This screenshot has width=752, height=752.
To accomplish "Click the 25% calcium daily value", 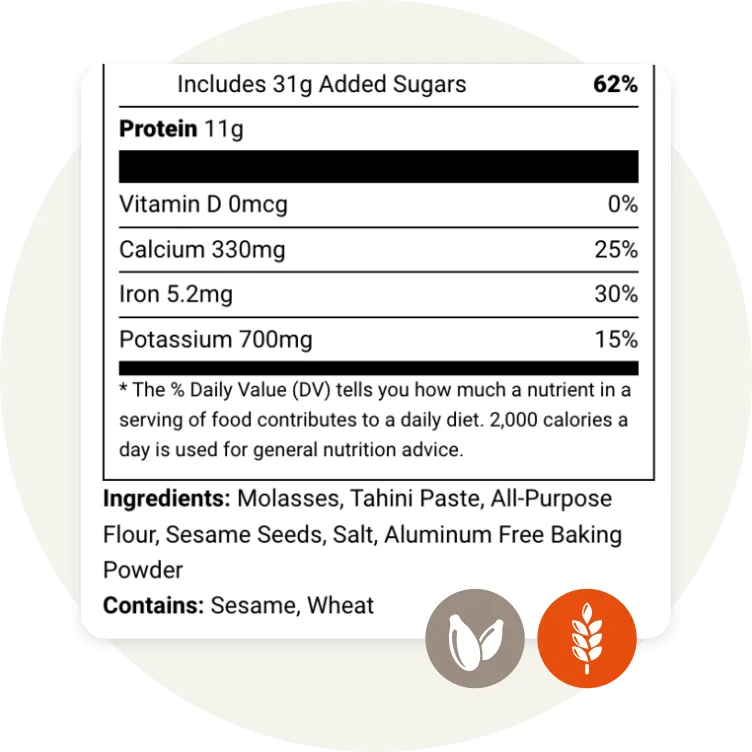I will click(615, 250).
